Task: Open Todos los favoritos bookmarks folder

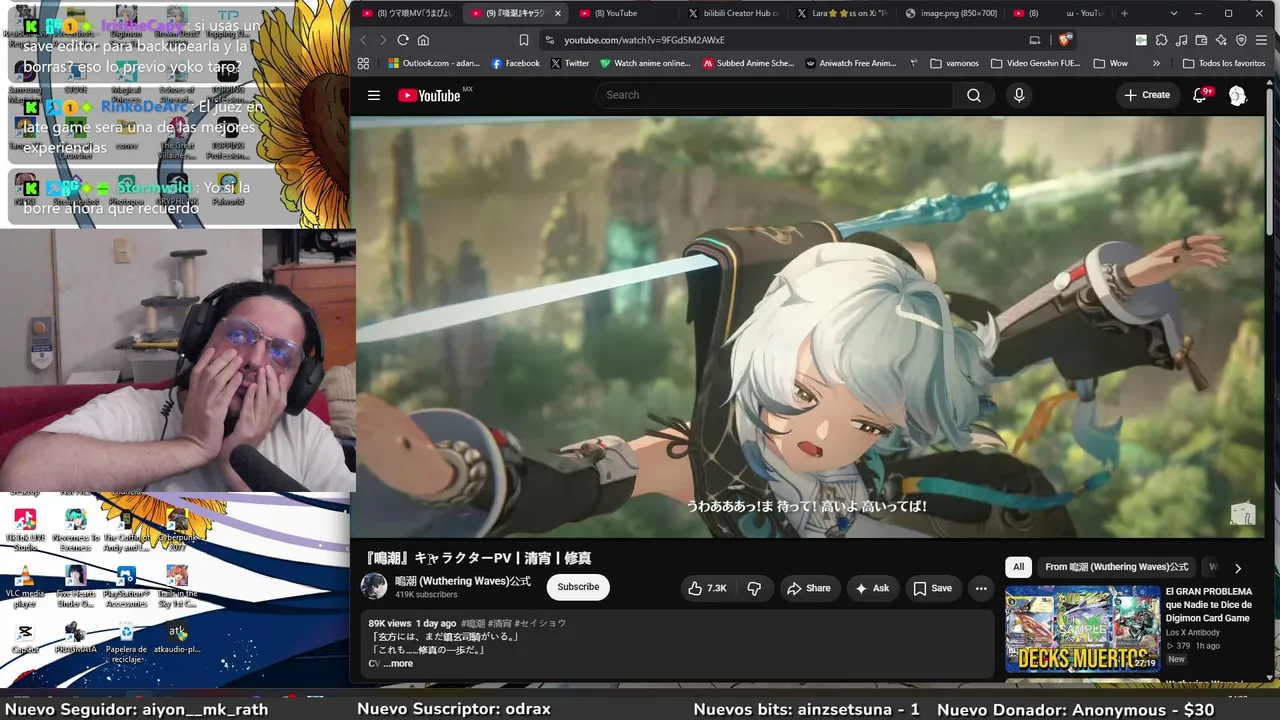Action: point(1223,63)
